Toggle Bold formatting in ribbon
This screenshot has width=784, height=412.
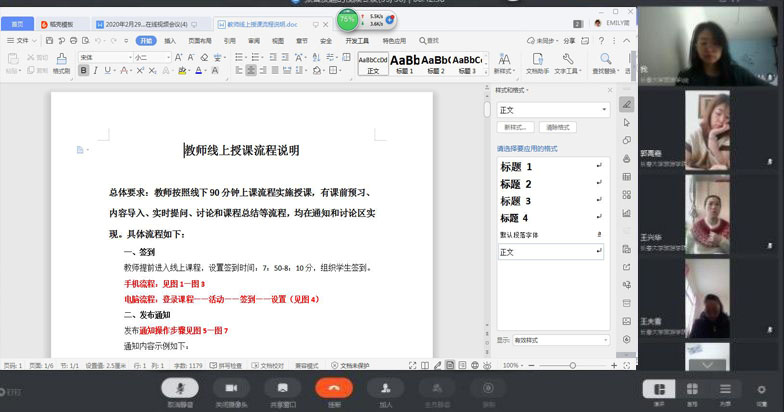83,71
